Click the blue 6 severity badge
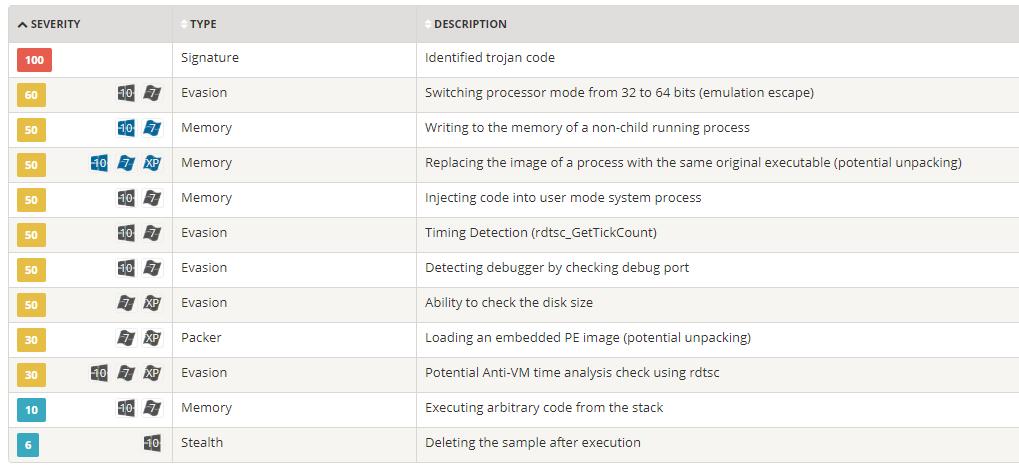Screen dimensions: 1019x468 pos(28,445)
